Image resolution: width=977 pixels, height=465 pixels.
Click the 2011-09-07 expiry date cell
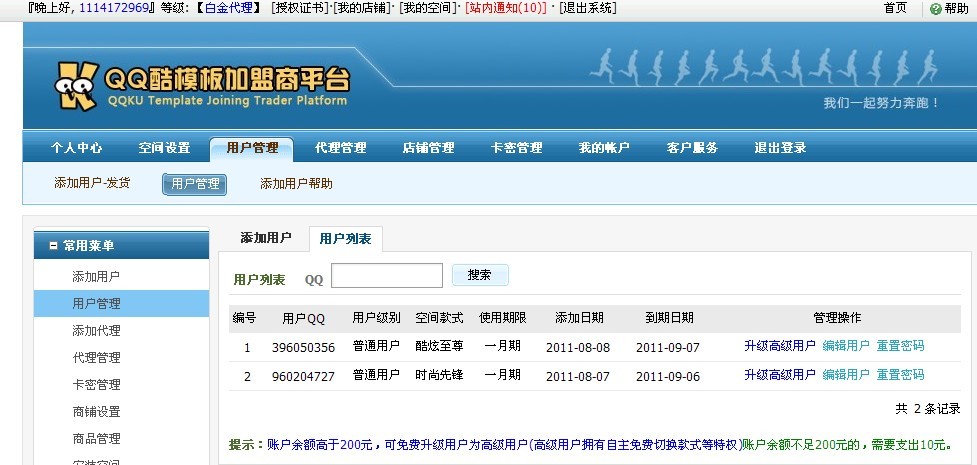668,348
